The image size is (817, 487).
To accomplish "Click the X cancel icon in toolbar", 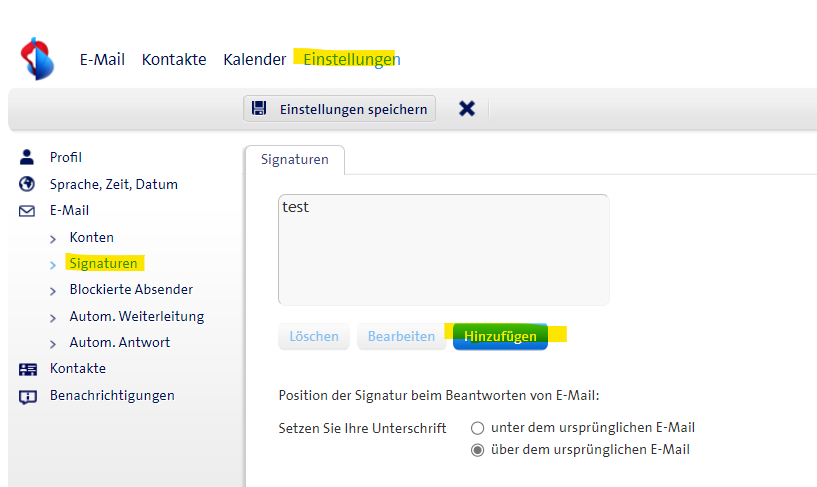I will point(467,108).
